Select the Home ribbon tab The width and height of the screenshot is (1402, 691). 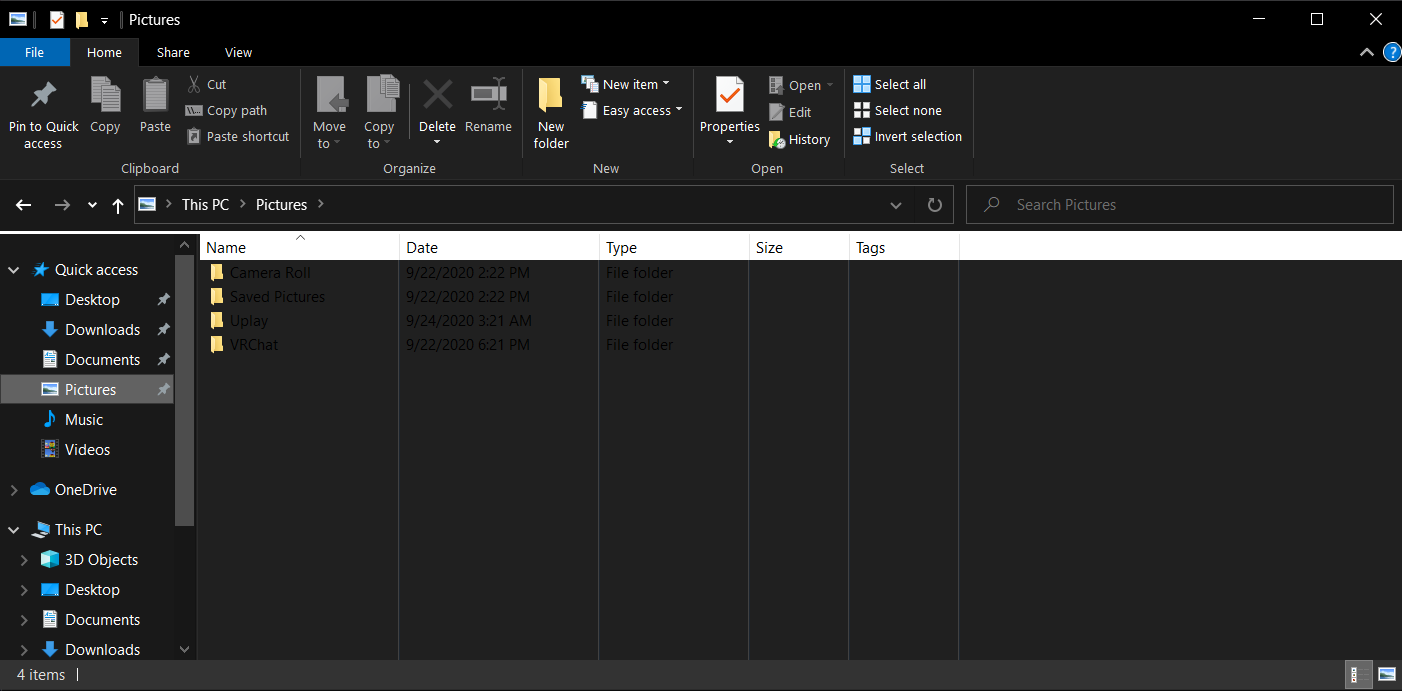pos(104,53)
